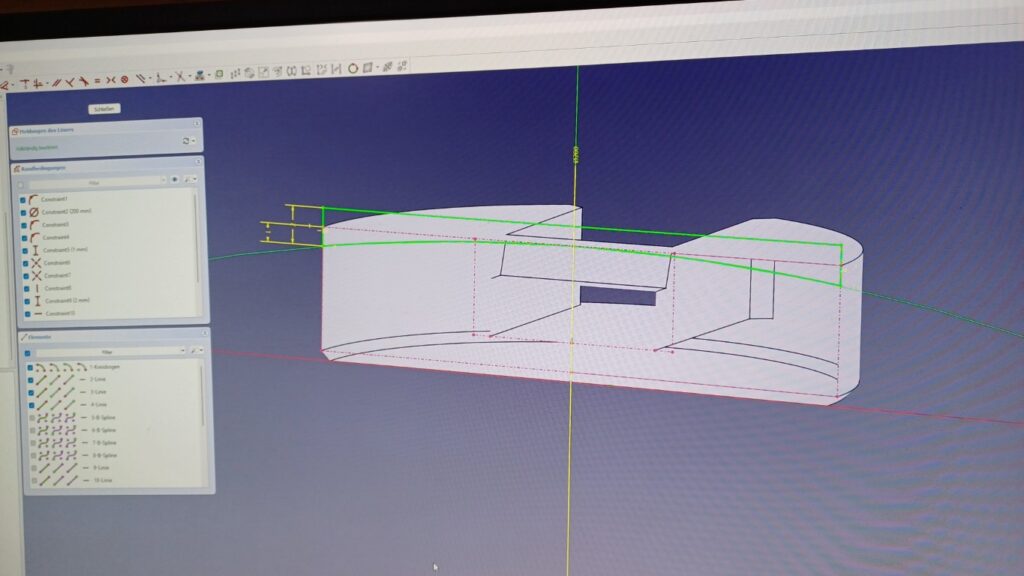Viewport: 1024px width, 576px height.
Task: Select the block constraint red circle icon
Action: pos(124,79)
